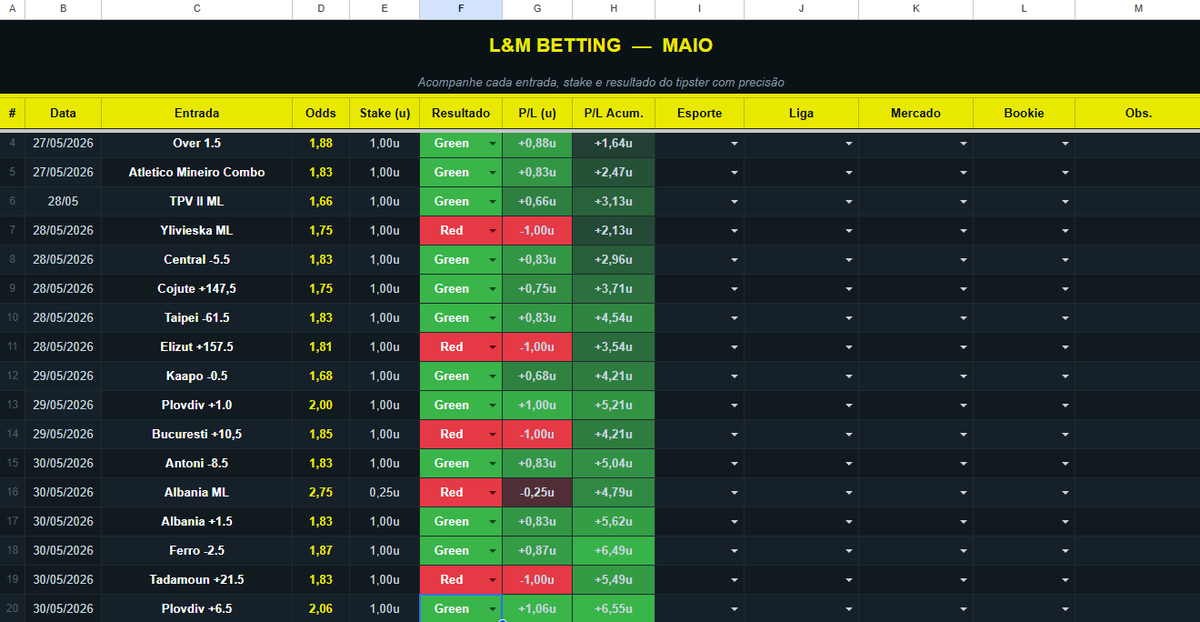Click the Entrada column heading cell
The image size is (1200, 622).
point(197,113)
